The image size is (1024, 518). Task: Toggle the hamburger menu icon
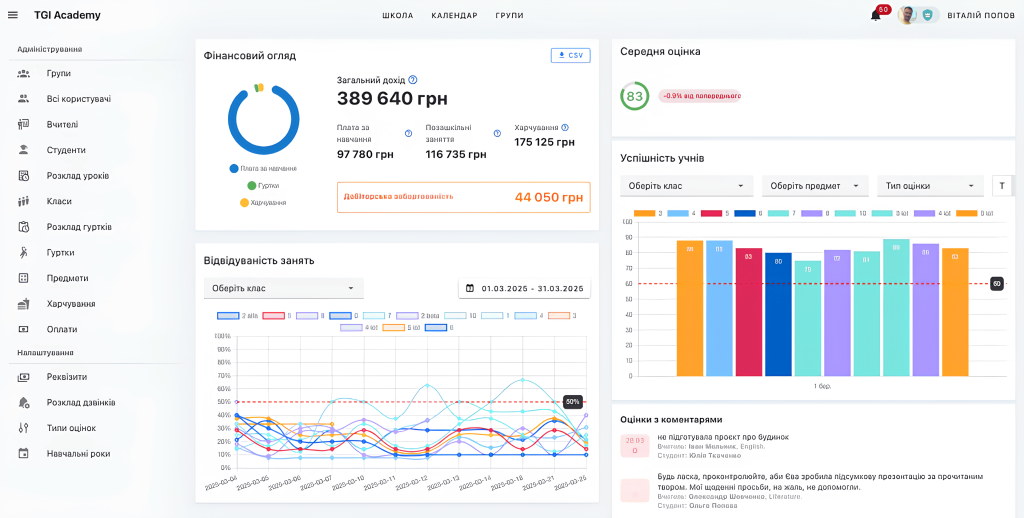point(12,15)
